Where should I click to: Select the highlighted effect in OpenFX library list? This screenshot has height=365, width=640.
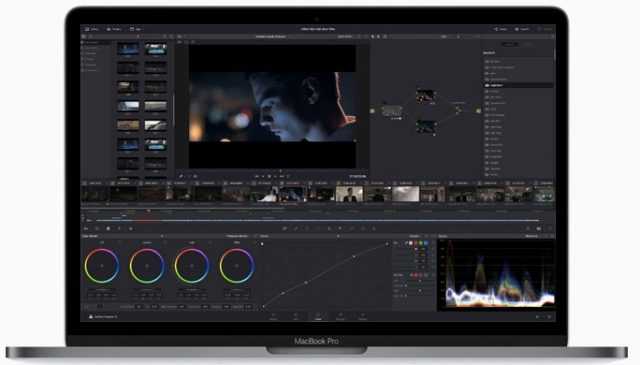[518, 85]
